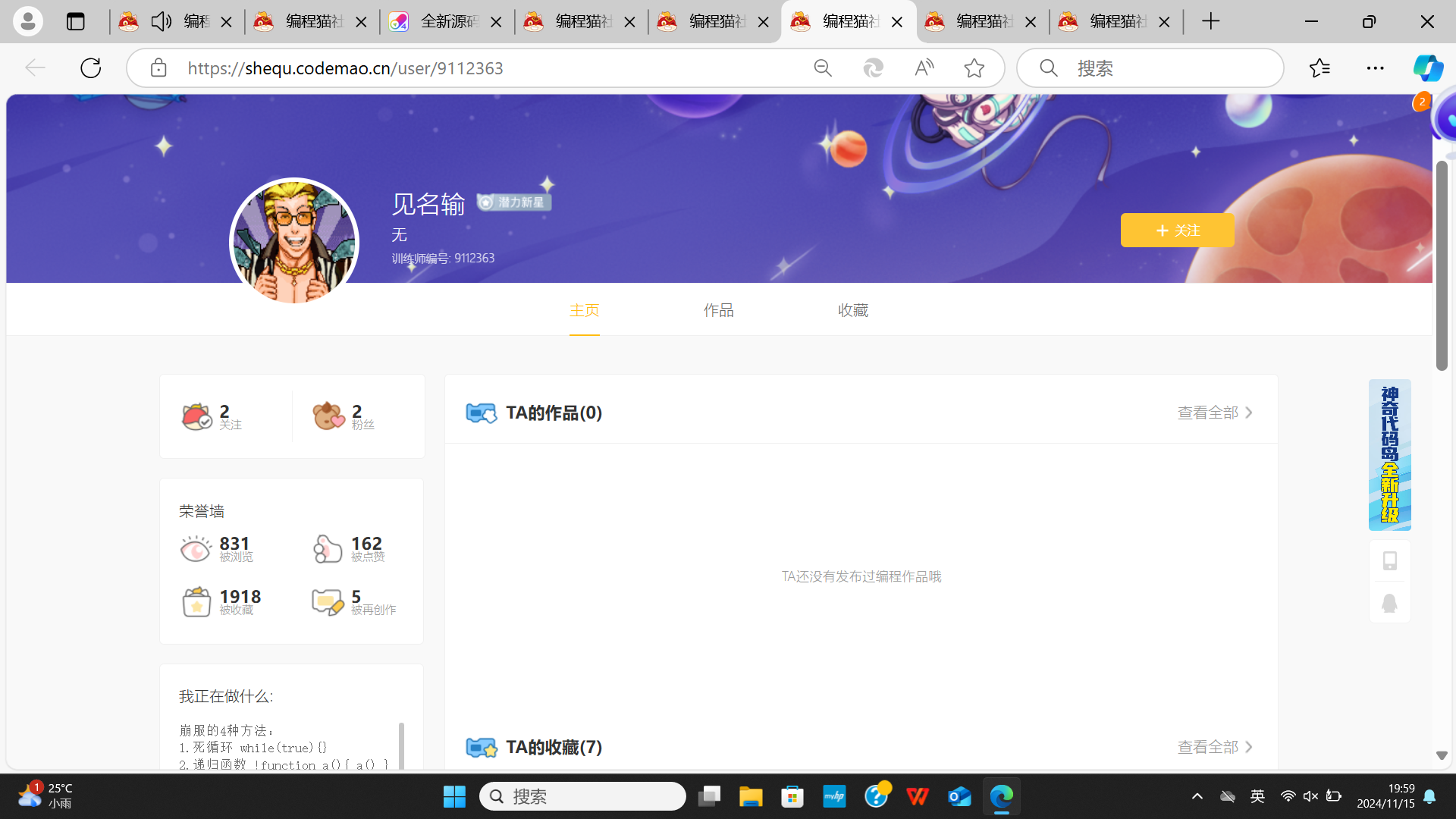Viewport: 1456px width, 819px height.
Task: Click the page vertical scrollbar thumb
Action: pyautogui.click(x=1442, y=265)
